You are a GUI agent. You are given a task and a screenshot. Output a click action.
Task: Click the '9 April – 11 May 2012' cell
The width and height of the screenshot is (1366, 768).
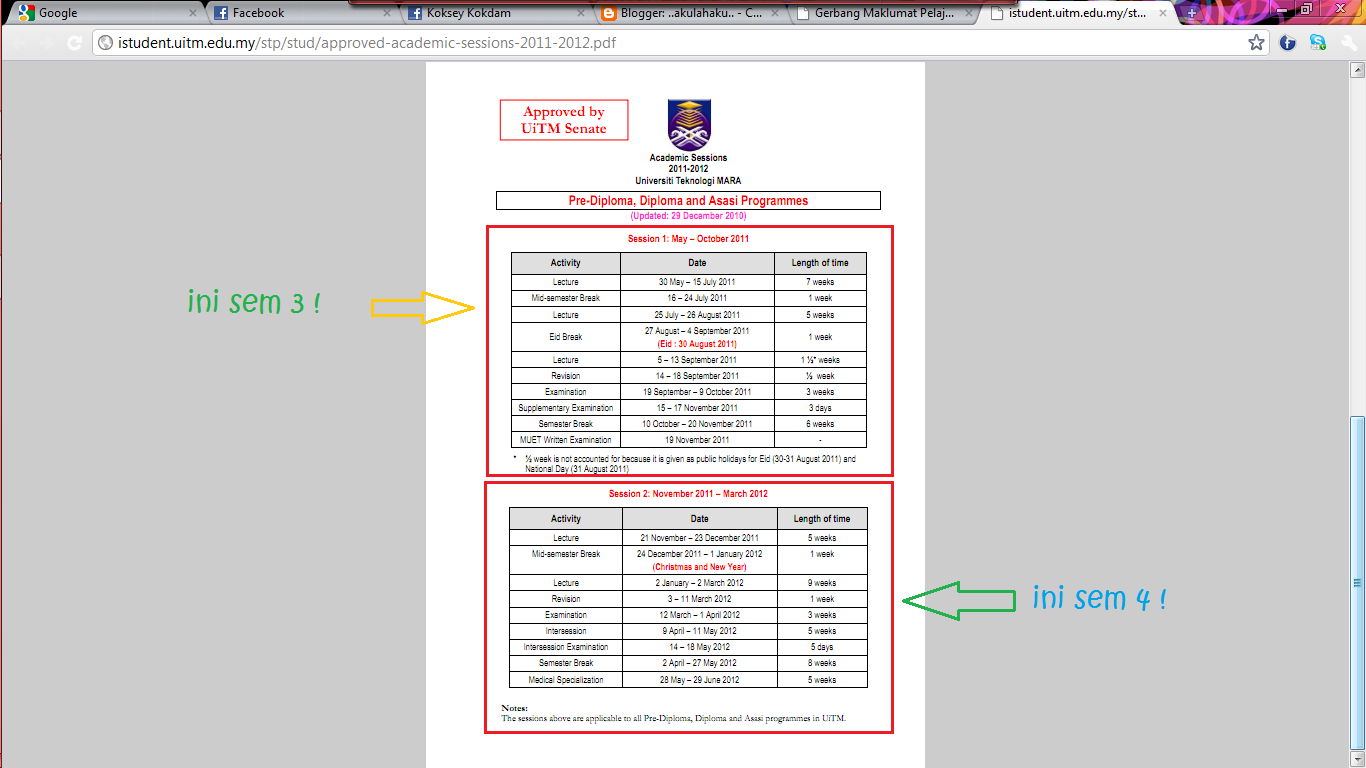pos(699,631)
